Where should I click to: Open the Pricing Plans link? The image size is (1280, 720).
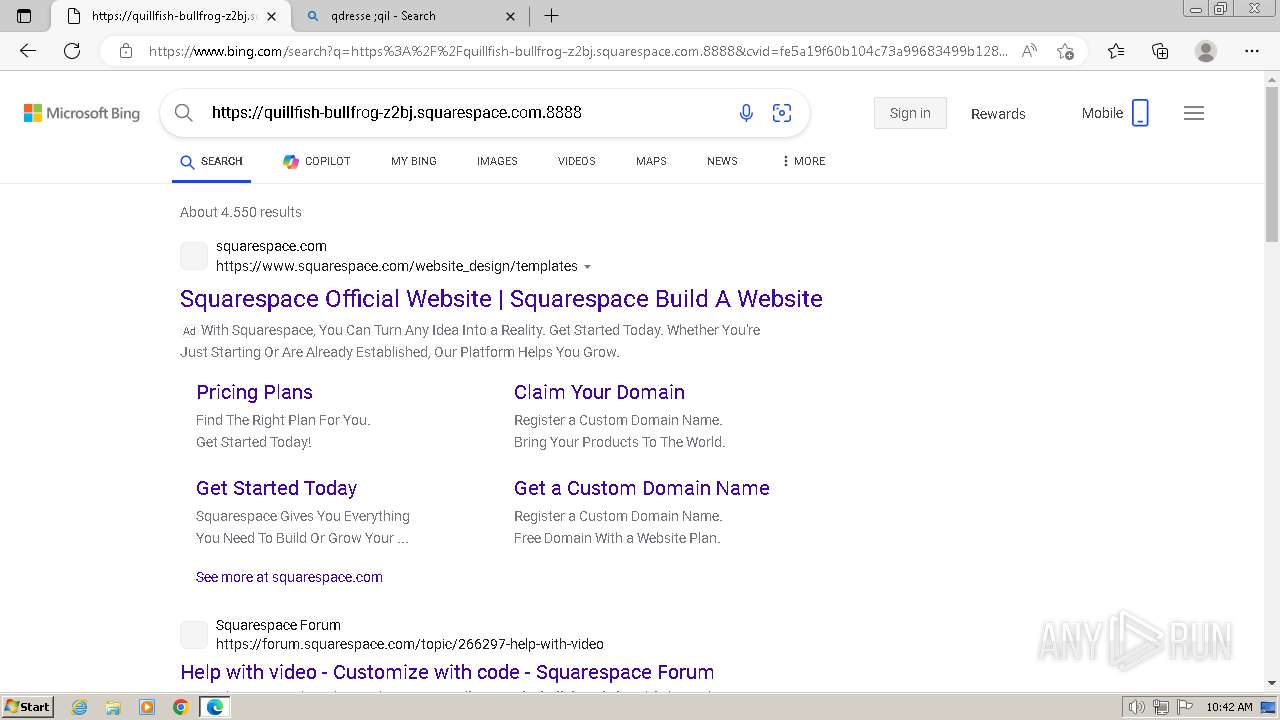pos(254,392)
